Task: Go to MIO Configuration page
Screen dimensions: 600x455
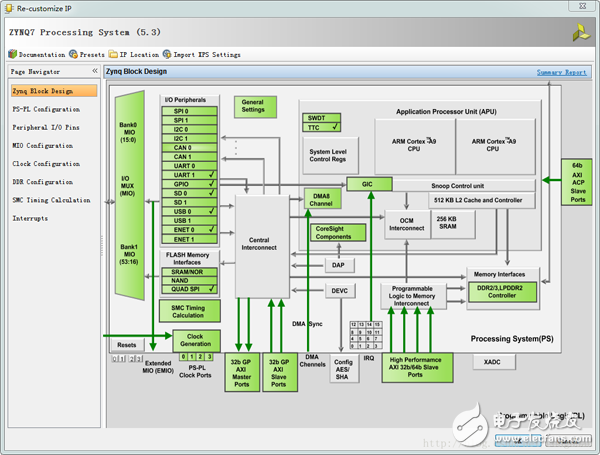Action: coord(43,146)
